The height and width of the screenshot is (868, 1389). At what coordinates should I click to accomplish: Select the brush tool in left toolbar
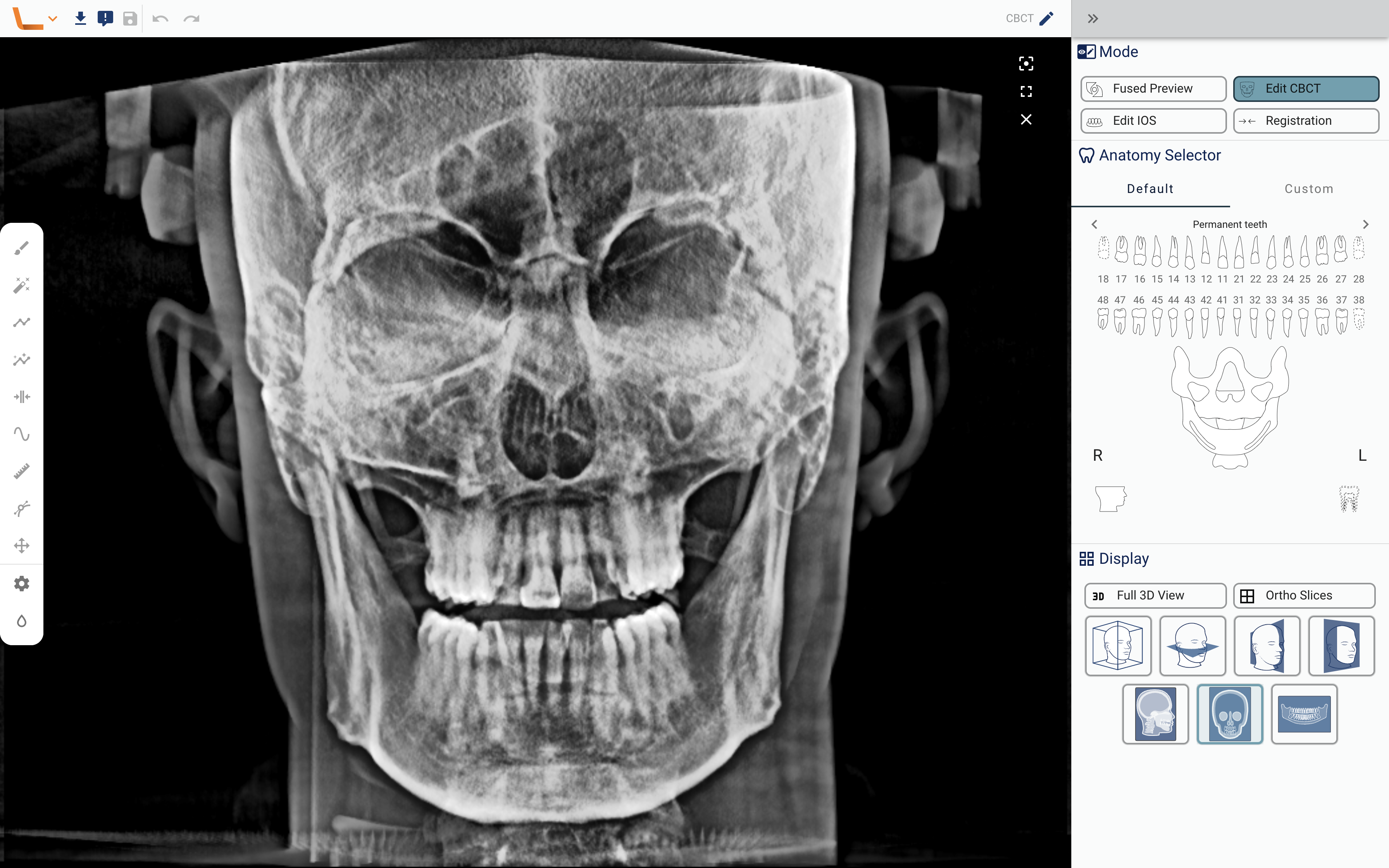(22, 248)
